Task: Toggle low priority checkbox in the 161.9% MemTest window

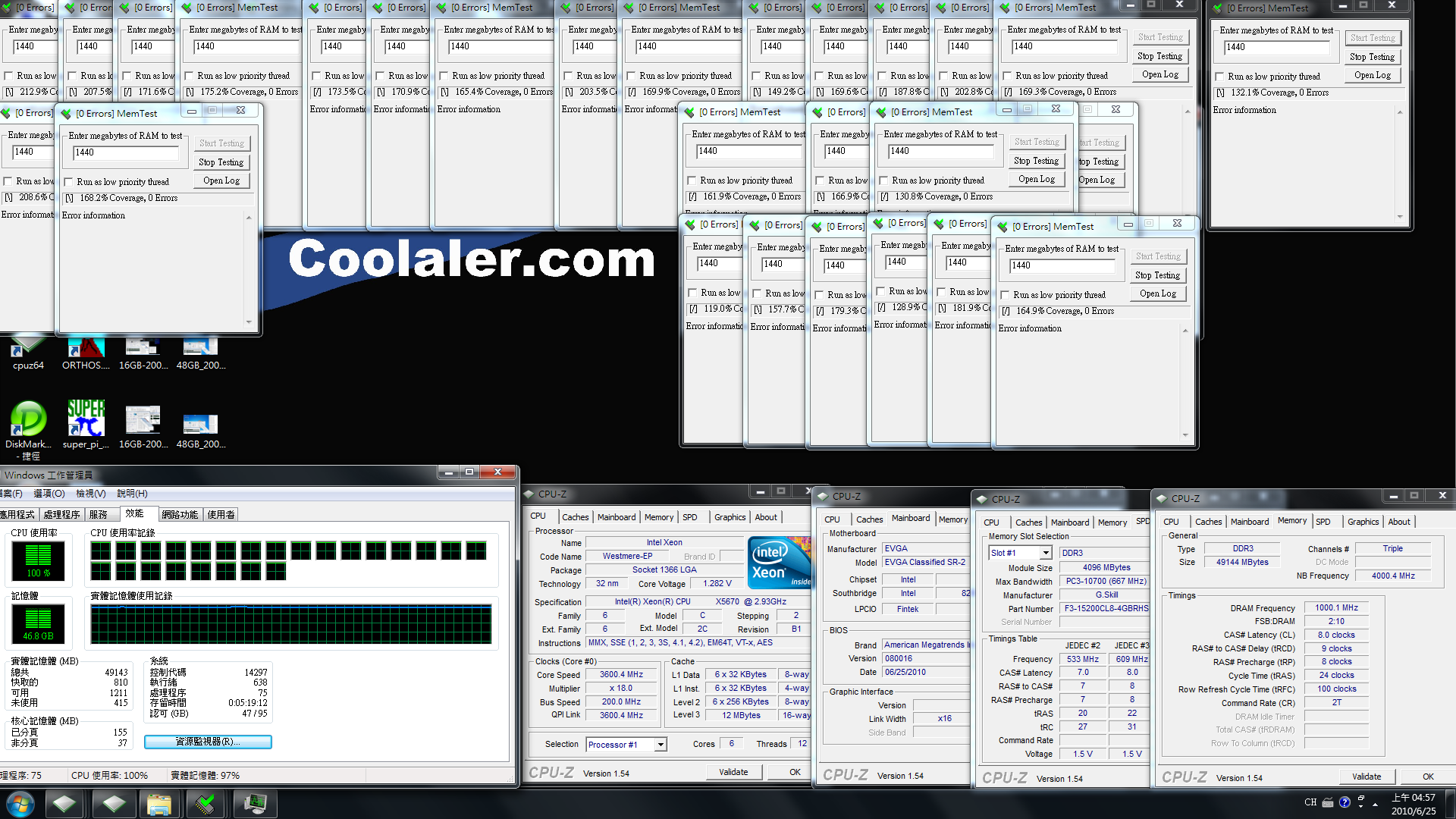Action: tap(692, 180)
